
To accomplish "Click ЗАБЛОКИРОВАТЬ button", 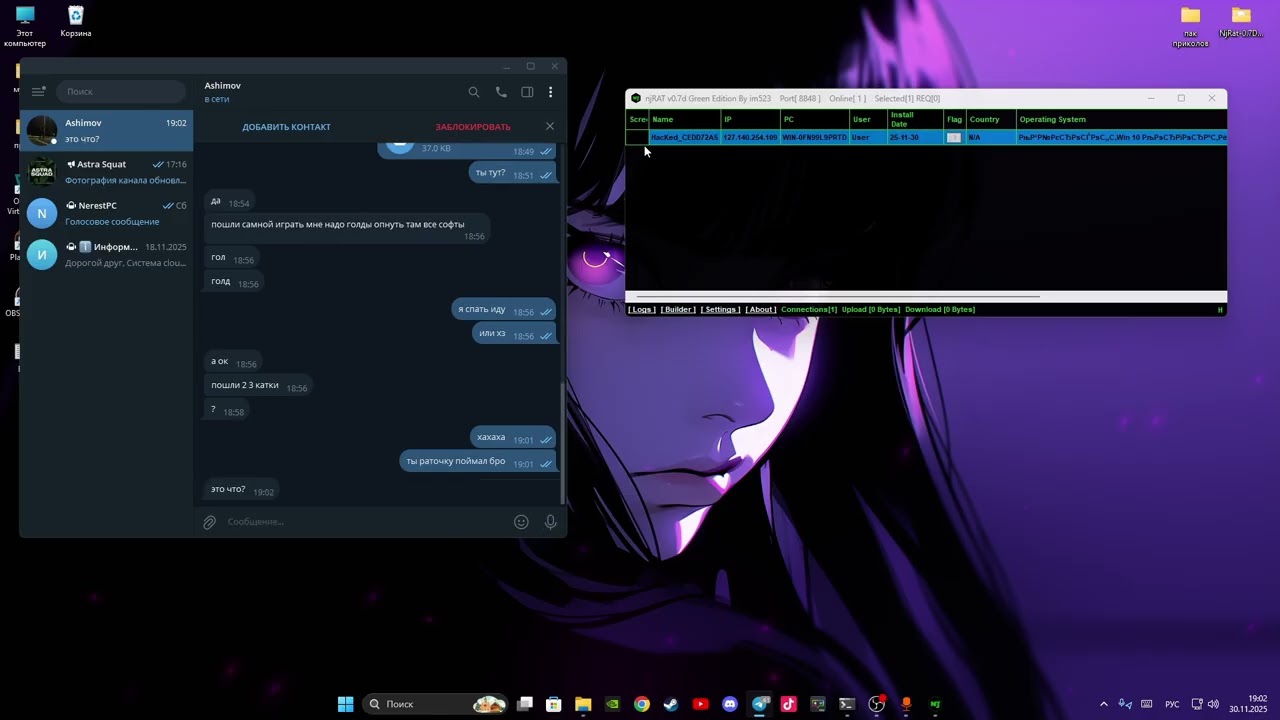I will point(473,127).
